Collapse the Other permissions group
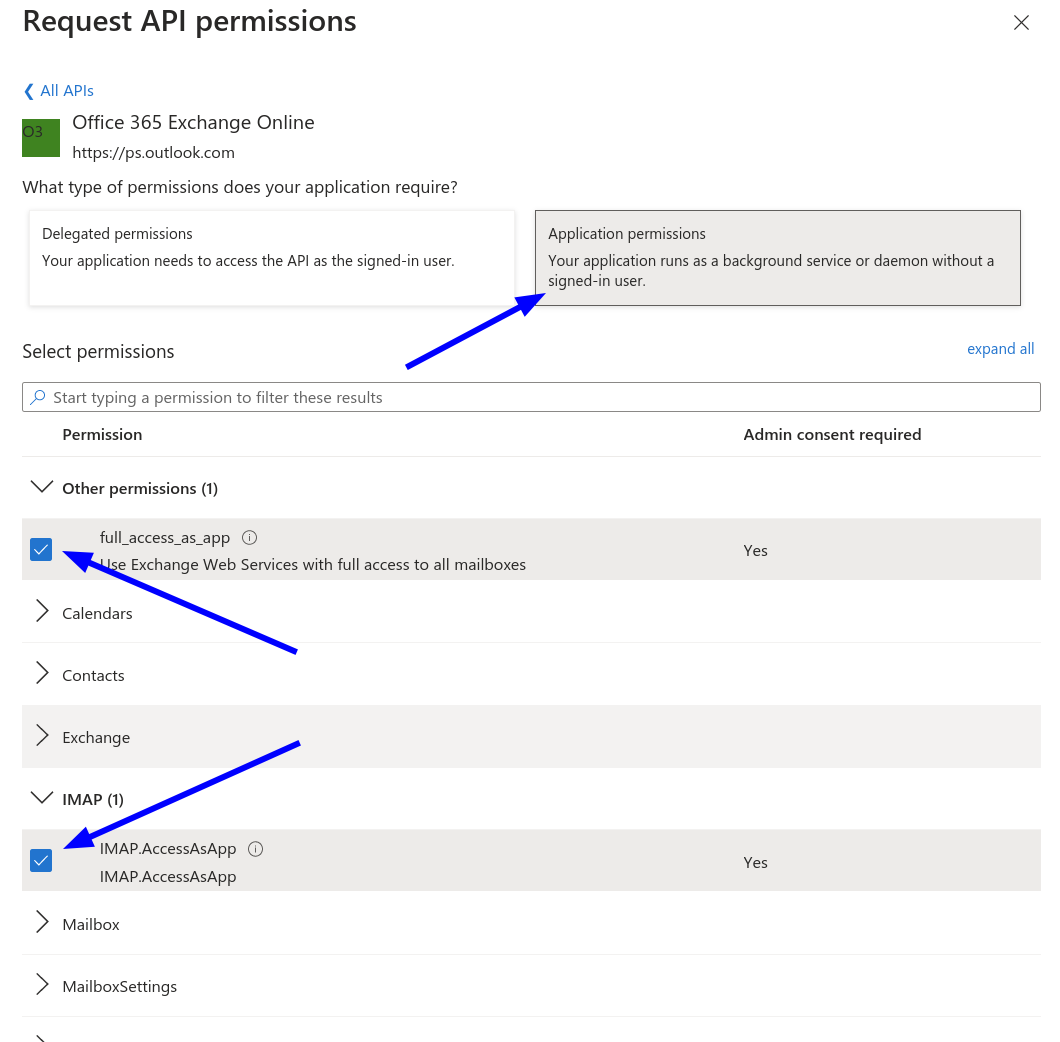This screenshot has height=1042, width=1060. pyautogui.click(x=42, y=488)
